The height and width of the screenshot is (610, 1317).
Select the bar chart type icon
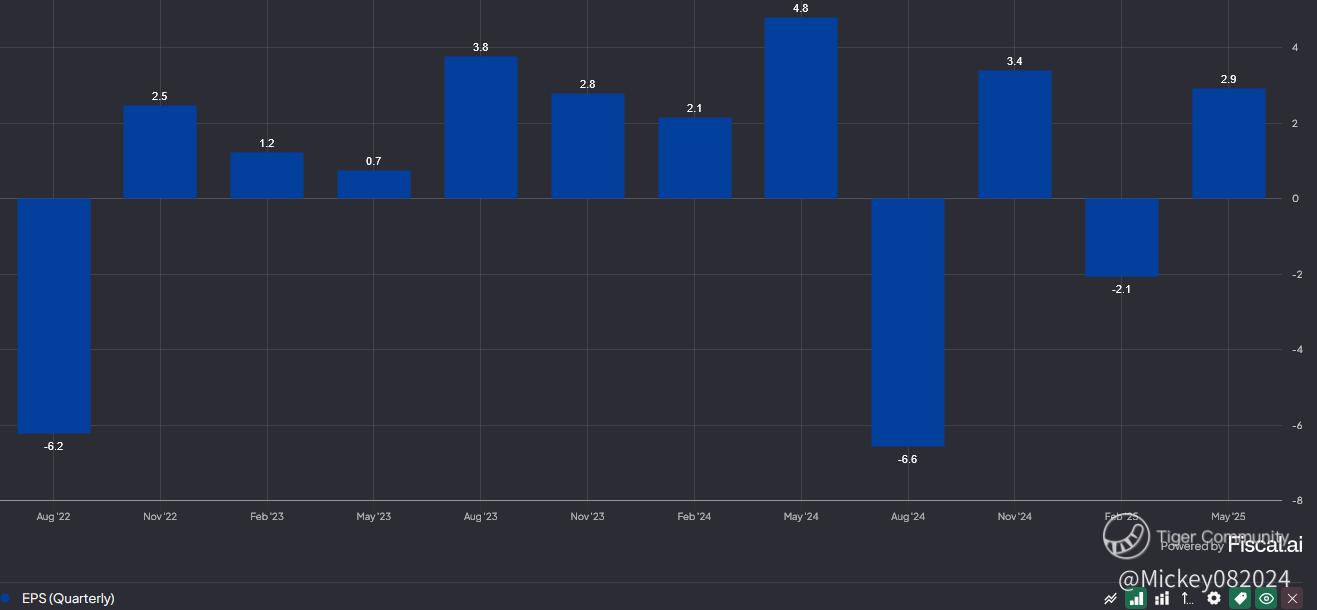(1136, 598)
